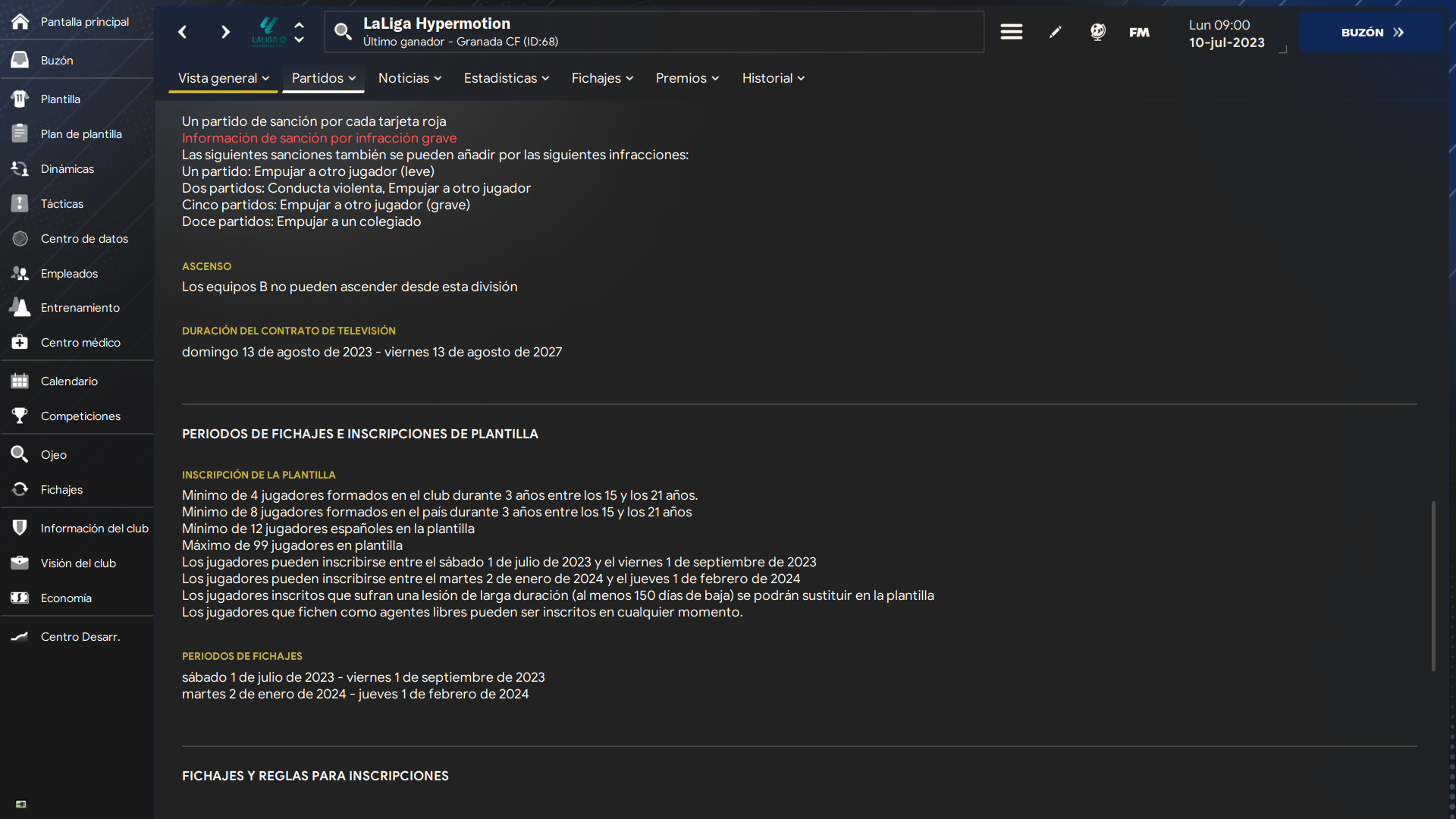
Task: Open the hamburger menu icon
Action: (x=1011, y=32)
